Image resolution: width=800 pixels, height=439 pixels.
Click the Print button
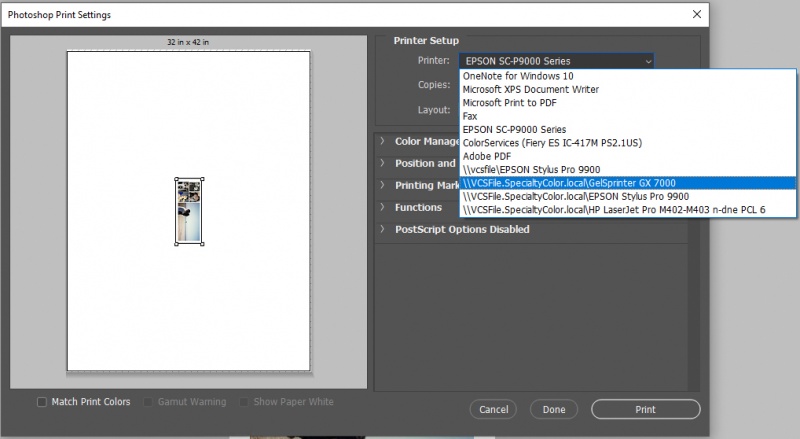click(x=645, y=409)
